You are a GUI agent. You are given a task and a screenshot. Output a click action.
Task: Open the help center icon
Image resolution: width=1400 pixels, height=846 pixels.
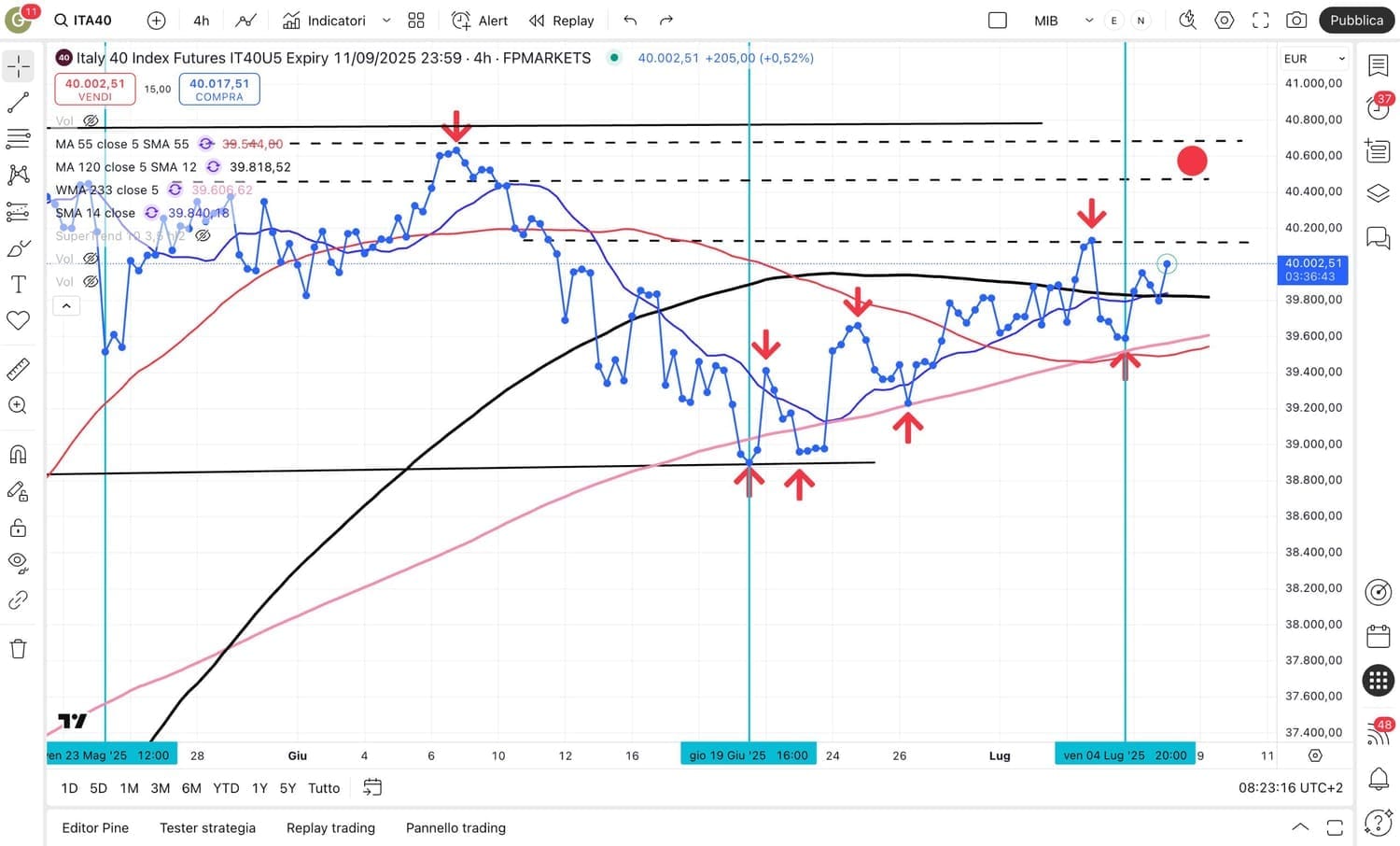(x=1379, y=823)
